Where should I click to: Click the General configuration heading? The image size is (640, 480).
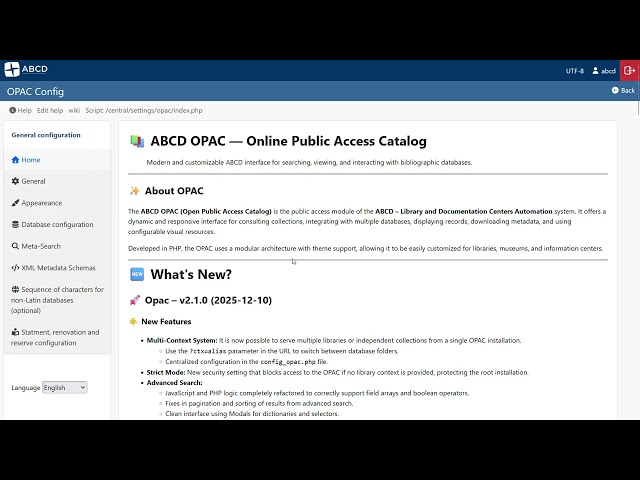click(46, 135)
